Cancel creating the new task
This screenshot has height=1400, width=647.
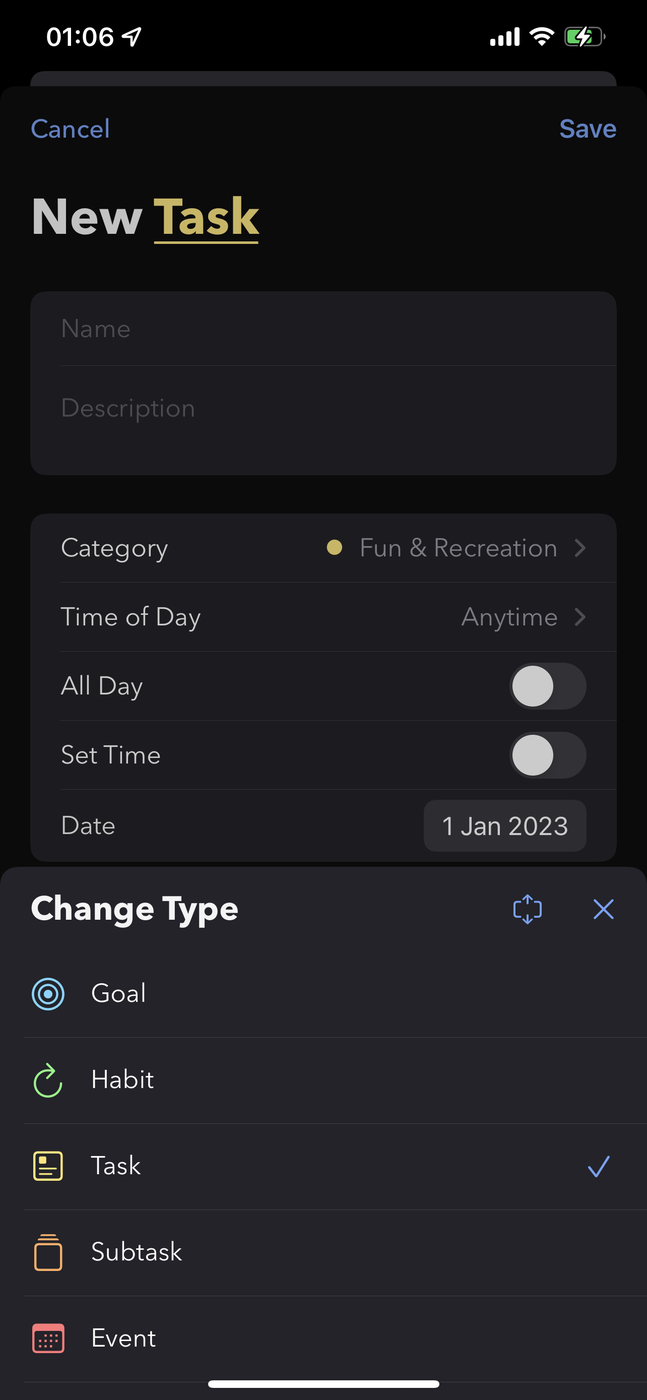click(70, 129)
